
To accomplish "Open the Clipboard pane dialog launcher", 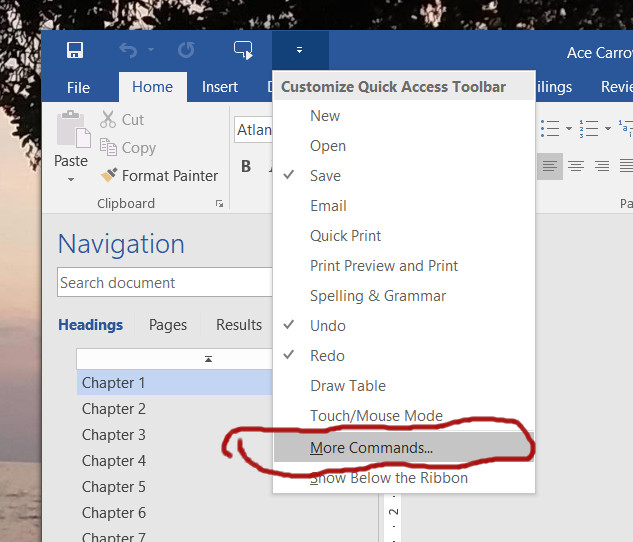I will [219, 204].
